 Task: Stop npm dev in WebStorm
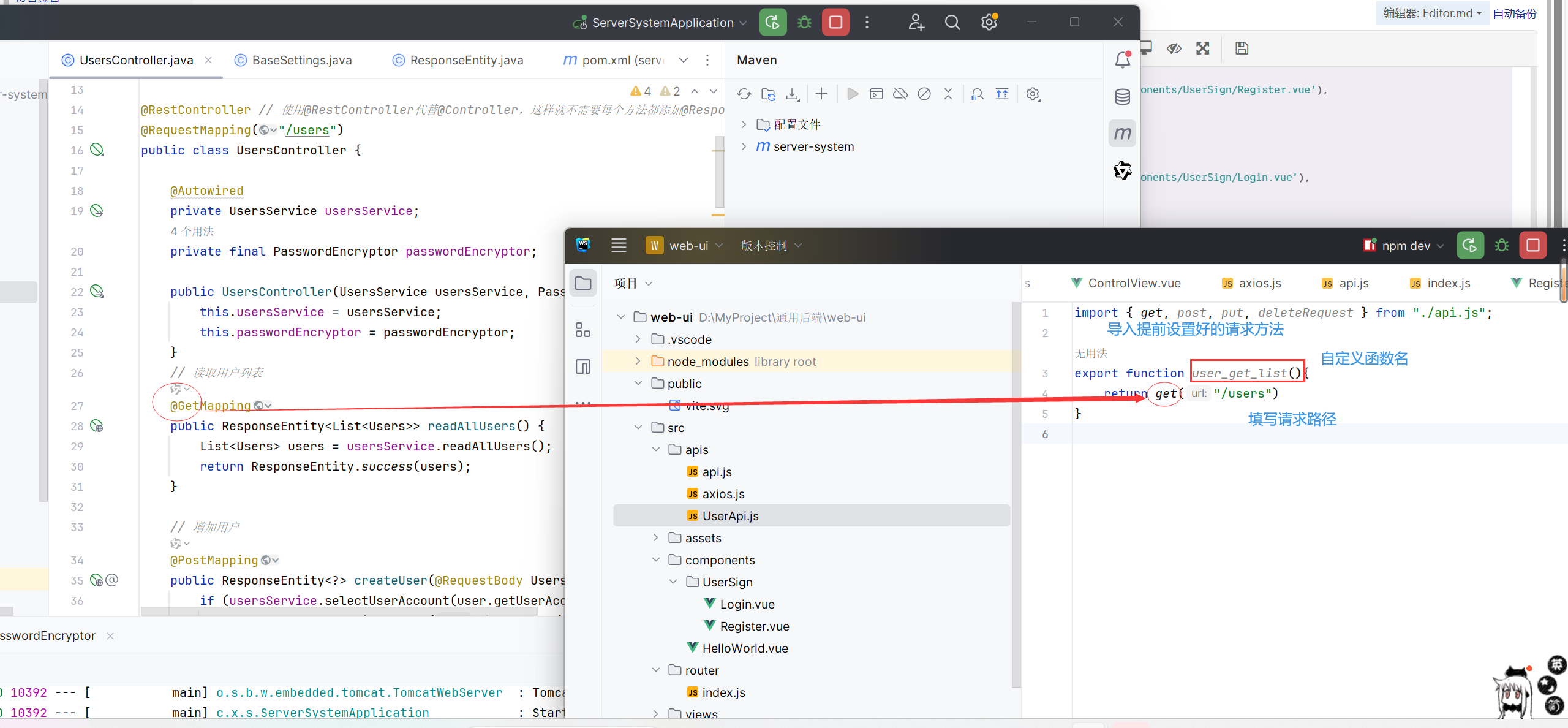1533,246
